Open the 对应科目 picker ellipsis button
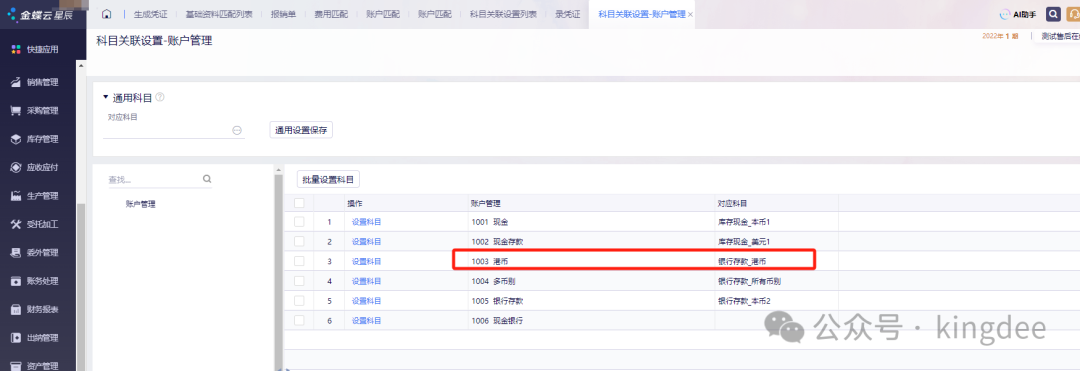1080x371 pixels. (x=237, y=130)
